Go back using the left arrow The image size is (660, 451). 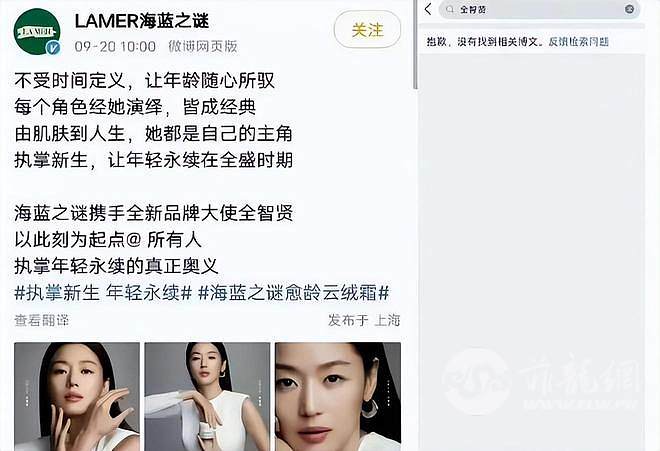pos(428,9)
